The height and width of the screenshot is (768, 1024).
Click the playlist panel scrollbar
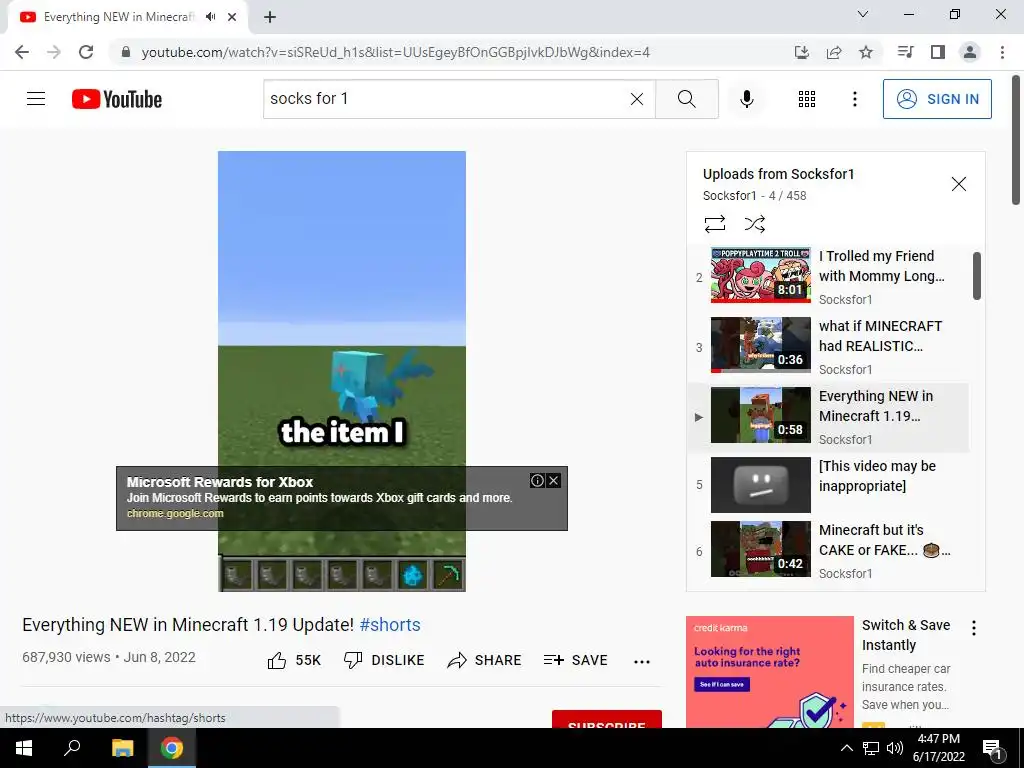(x=977, y=276)
